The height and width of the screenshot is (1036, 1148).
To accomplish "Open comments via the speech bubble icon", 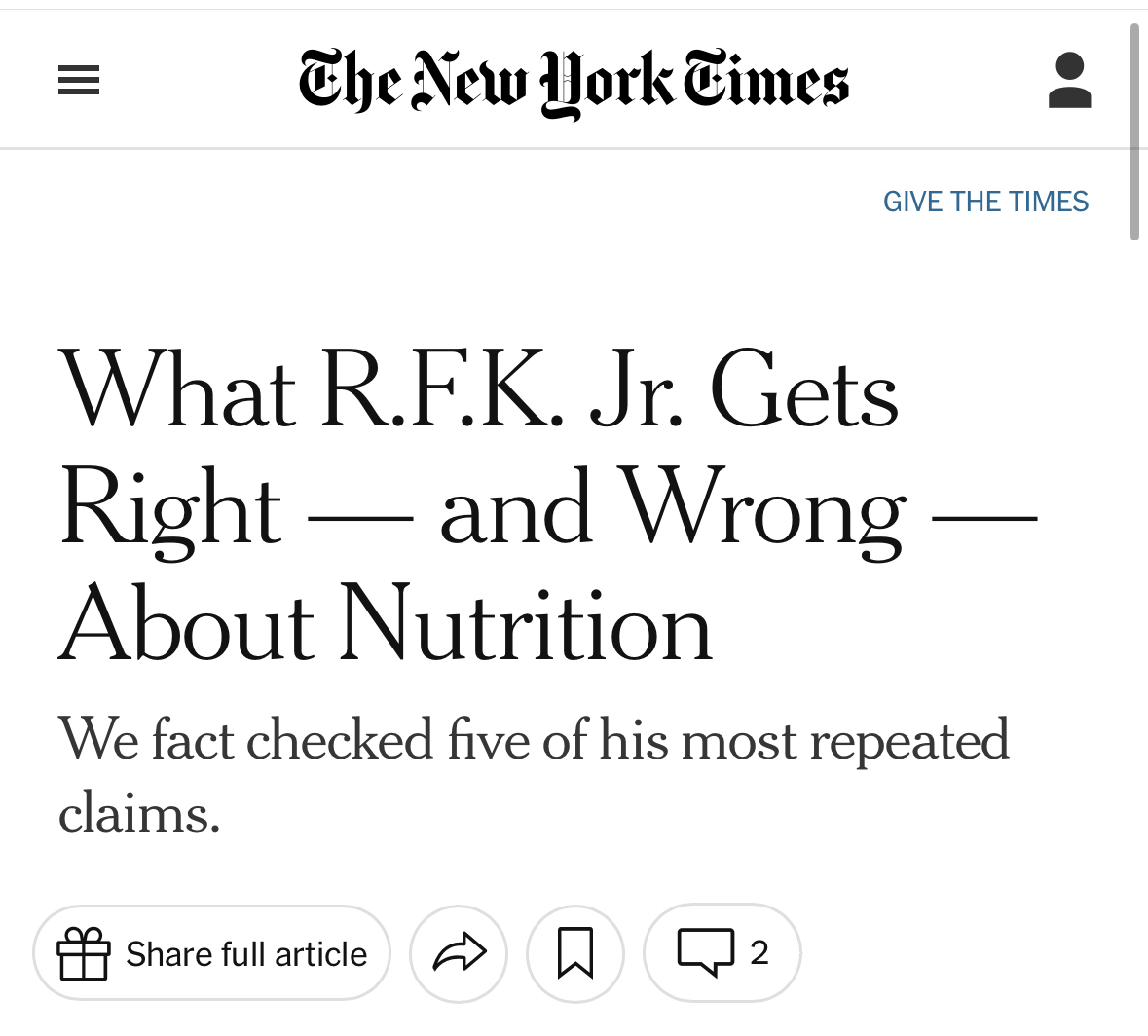I will coord(705,952).
